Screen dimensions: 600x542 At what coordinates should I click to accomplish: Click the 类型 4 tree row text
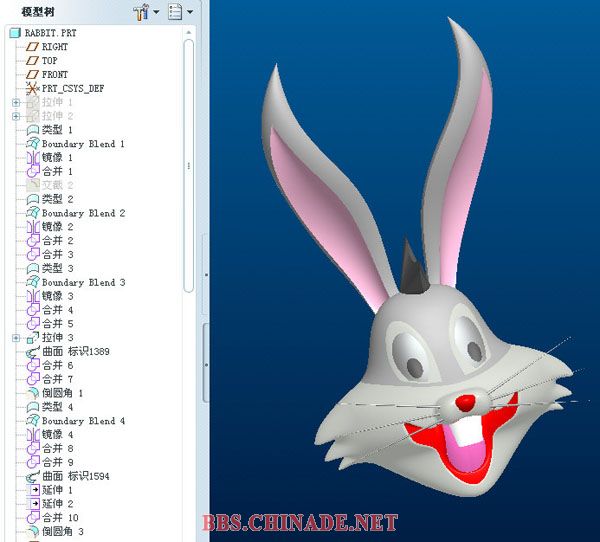click(57, 407)
